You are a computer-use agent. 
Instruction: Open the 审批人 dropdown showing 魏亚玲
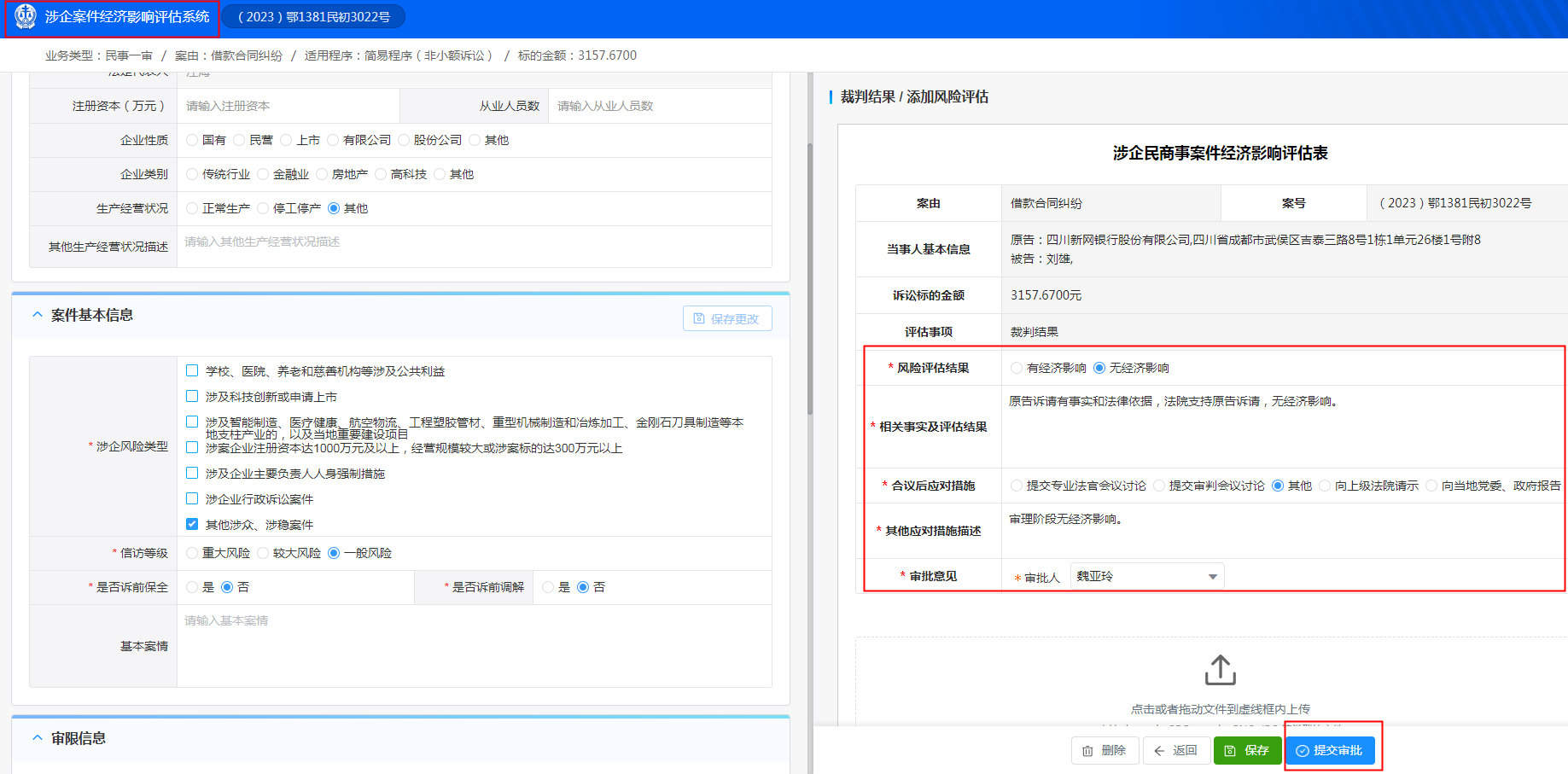click(x=1146, y=577)
